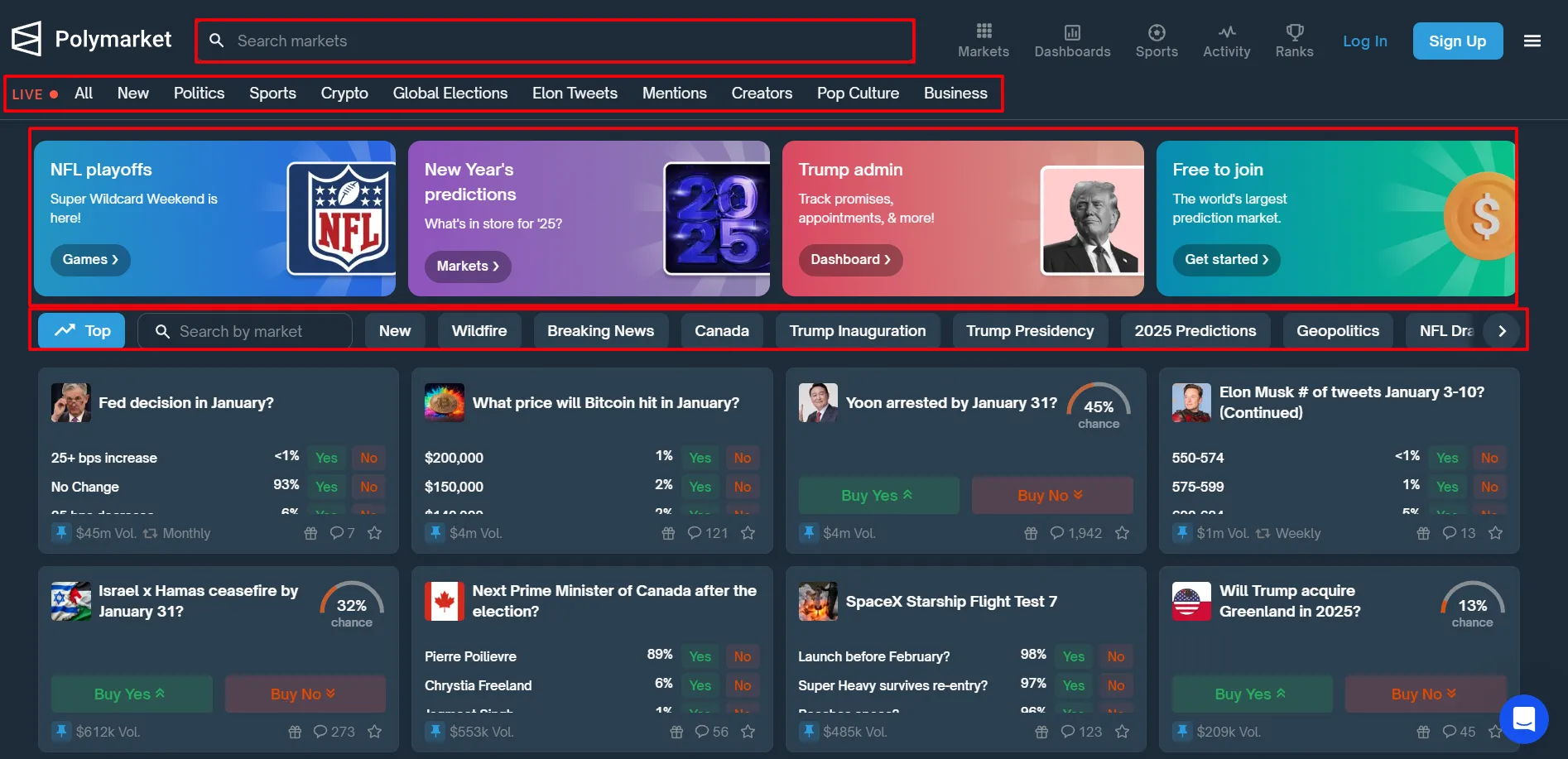Filter markets by the Wildfire chip
1568x759 pixels.
479,331
